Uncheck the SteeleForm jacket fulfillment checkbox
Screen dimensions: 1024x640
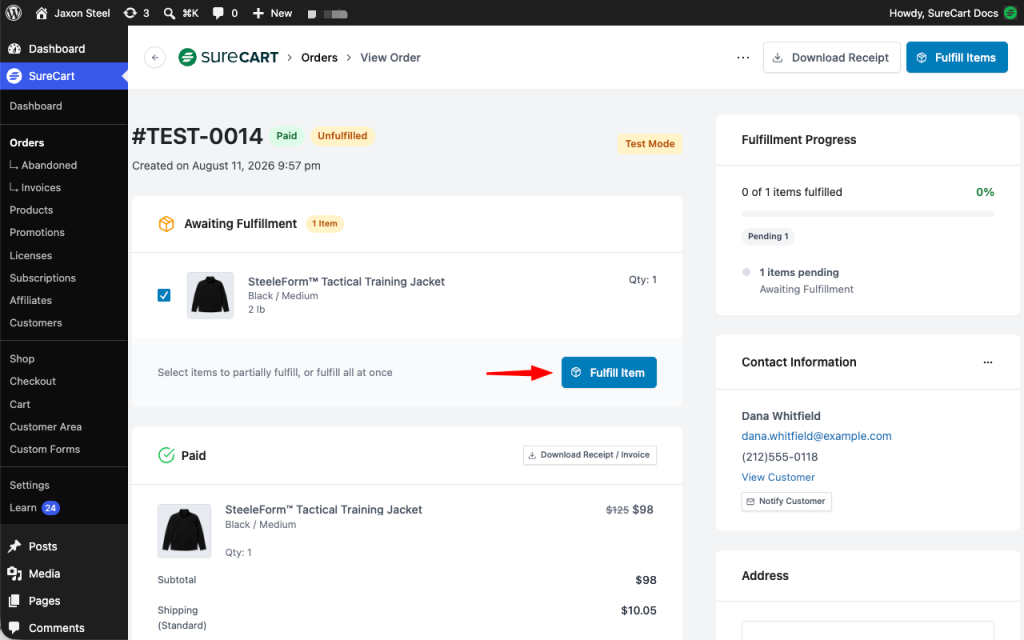[164, 295]
